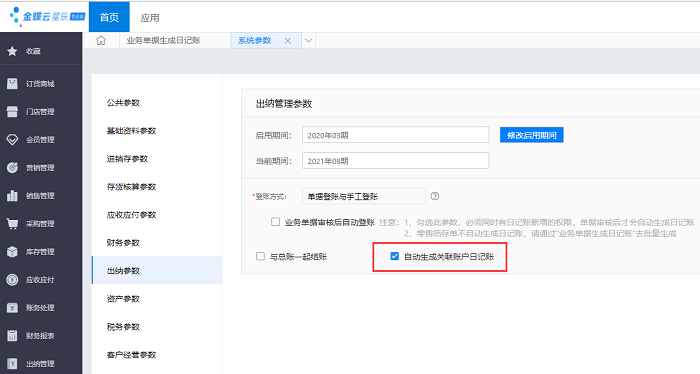Select 出纳参数 in parameter list
The image size is (700, 374).
pos(157,270)
